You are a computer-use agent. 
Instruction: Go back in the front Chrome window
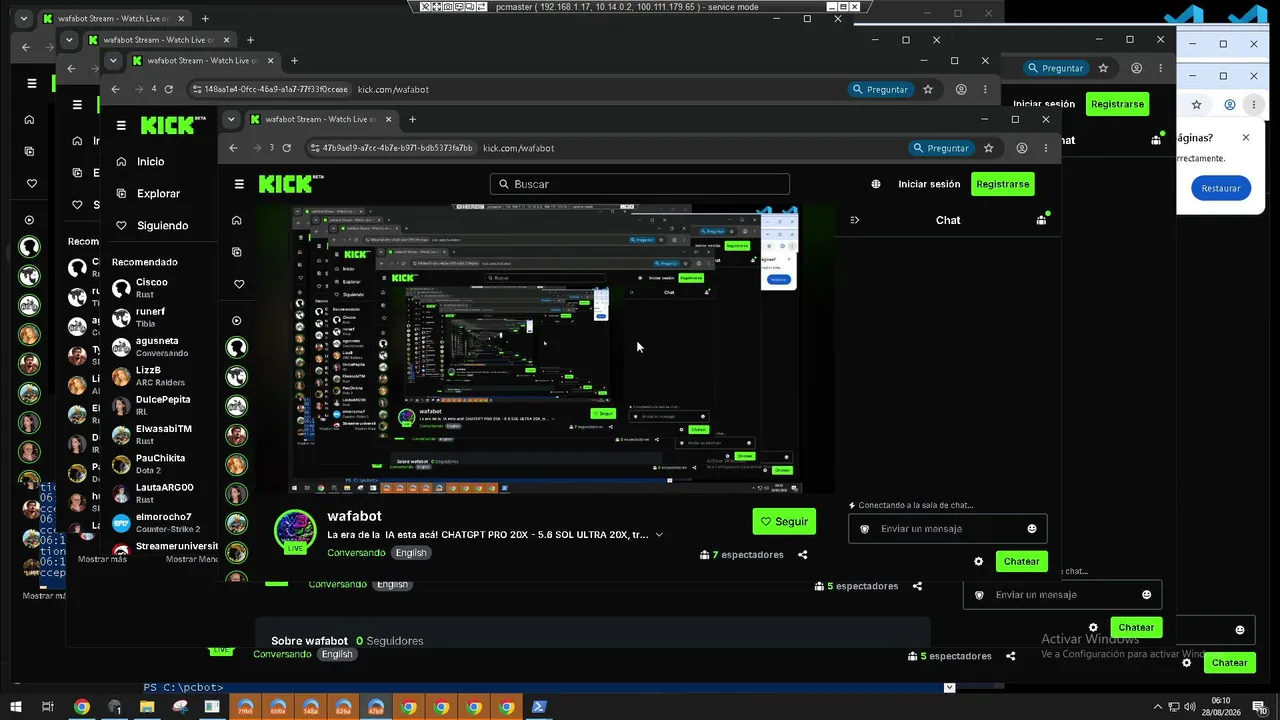(233, 148)
